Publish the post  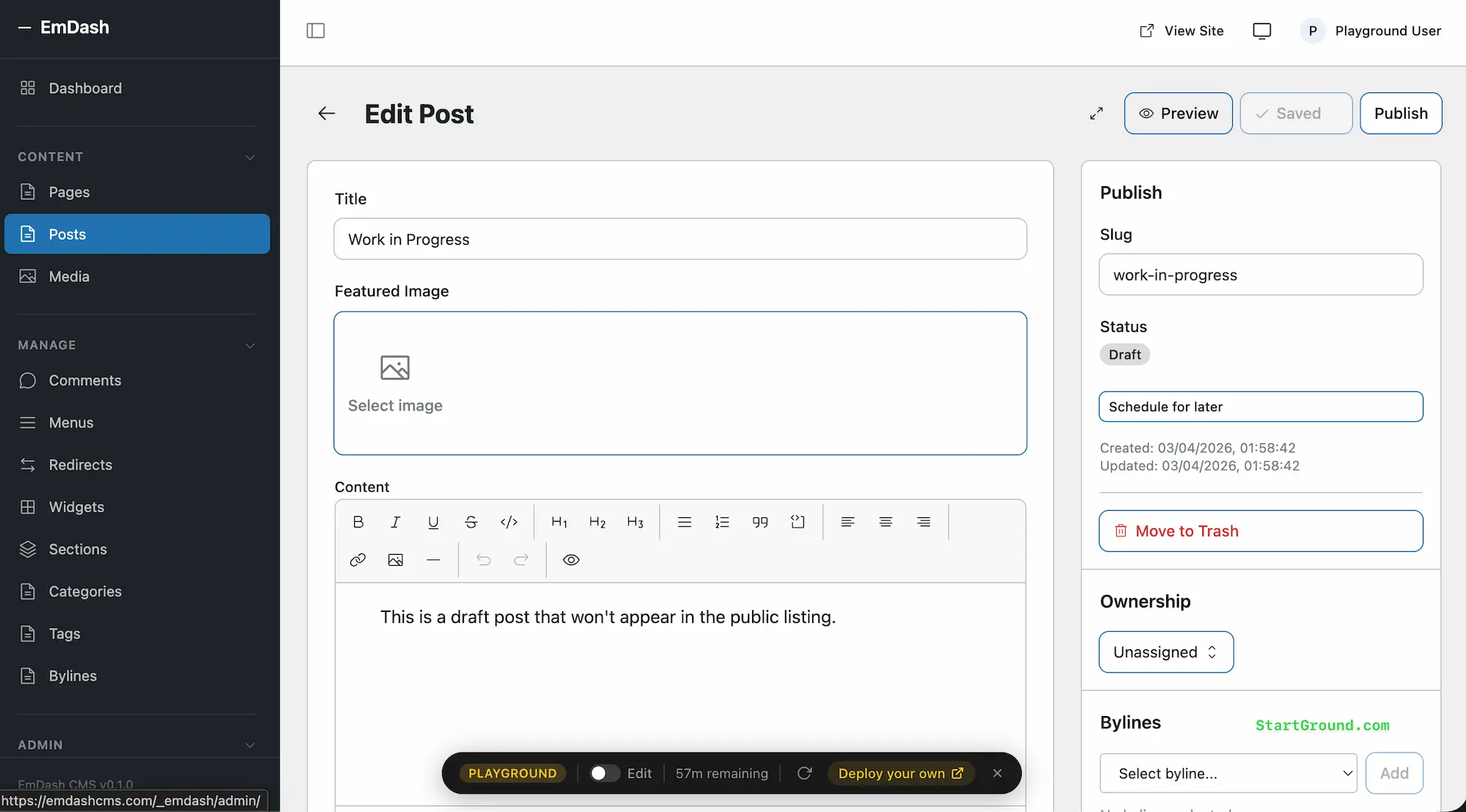1400,113
